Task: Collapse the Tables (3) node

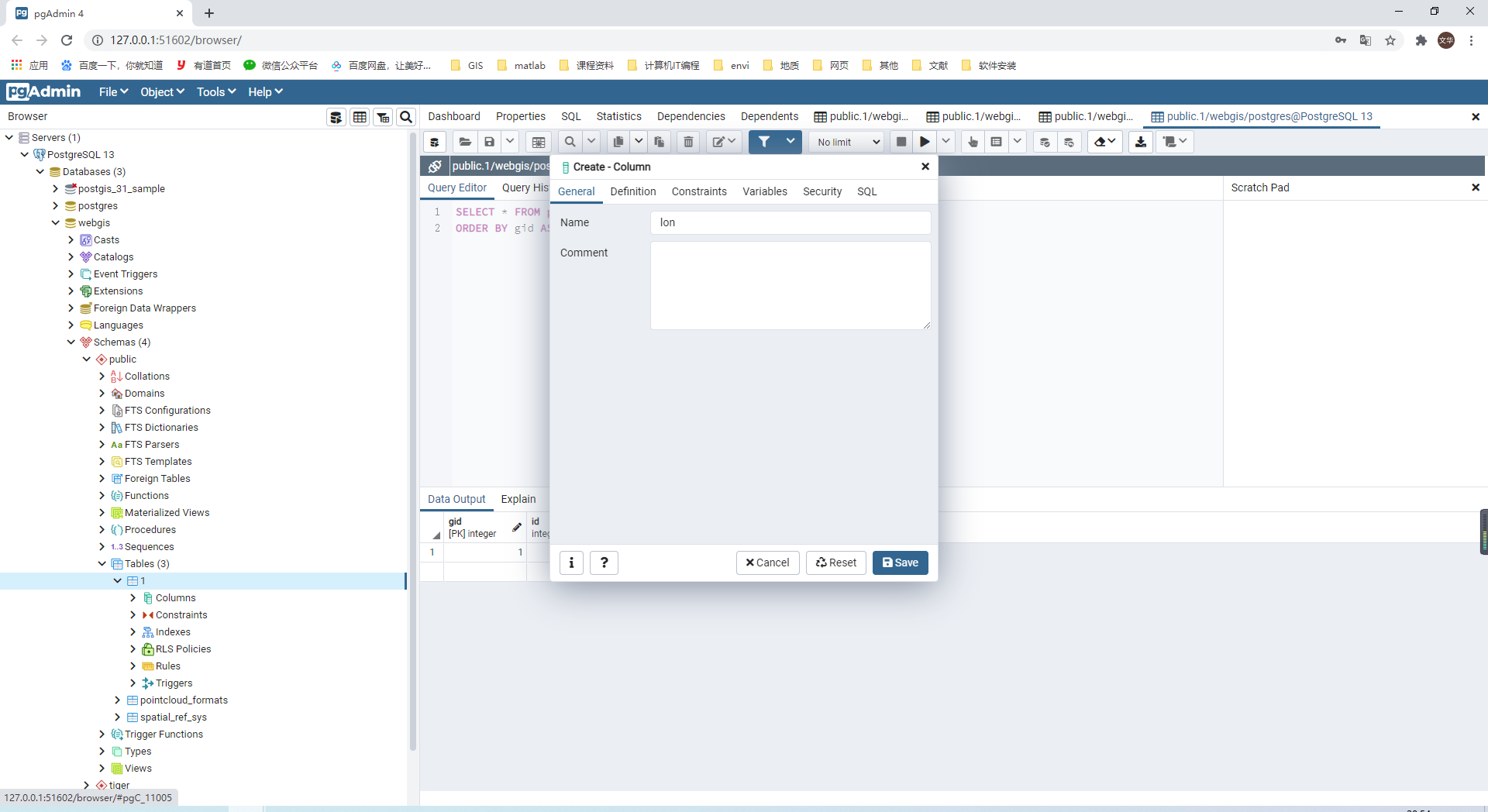Action: point(102,564)
